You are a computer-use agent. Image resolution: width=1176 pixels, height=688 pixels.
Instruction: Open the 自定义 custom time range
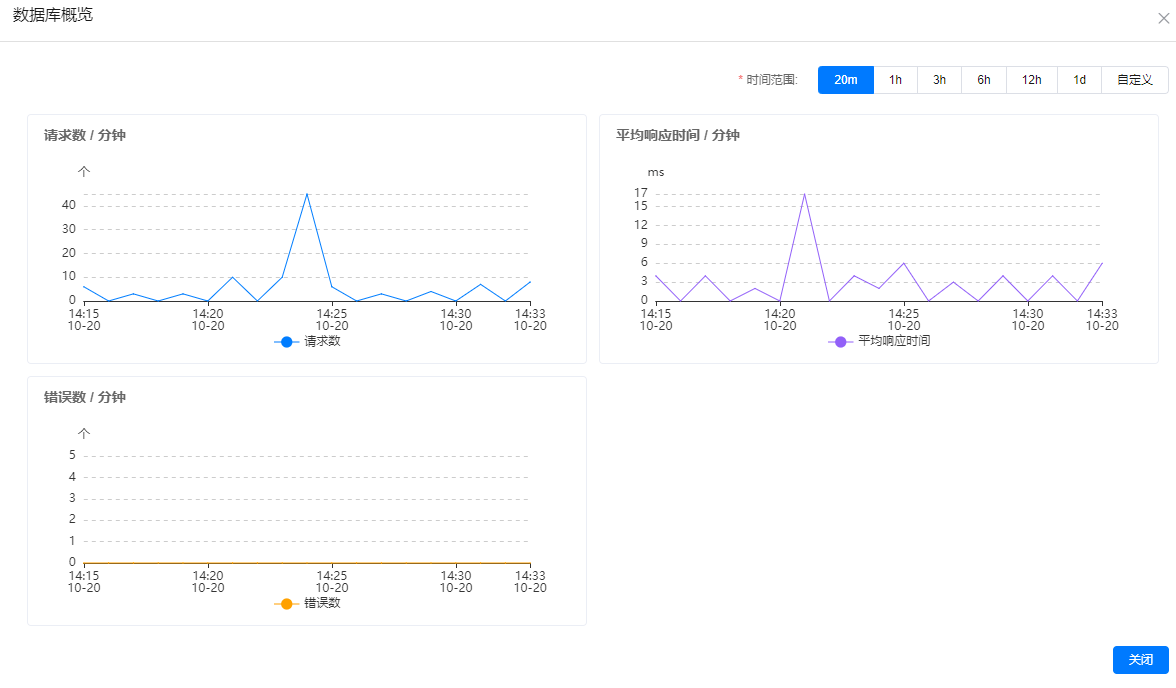click(1135, 80)
